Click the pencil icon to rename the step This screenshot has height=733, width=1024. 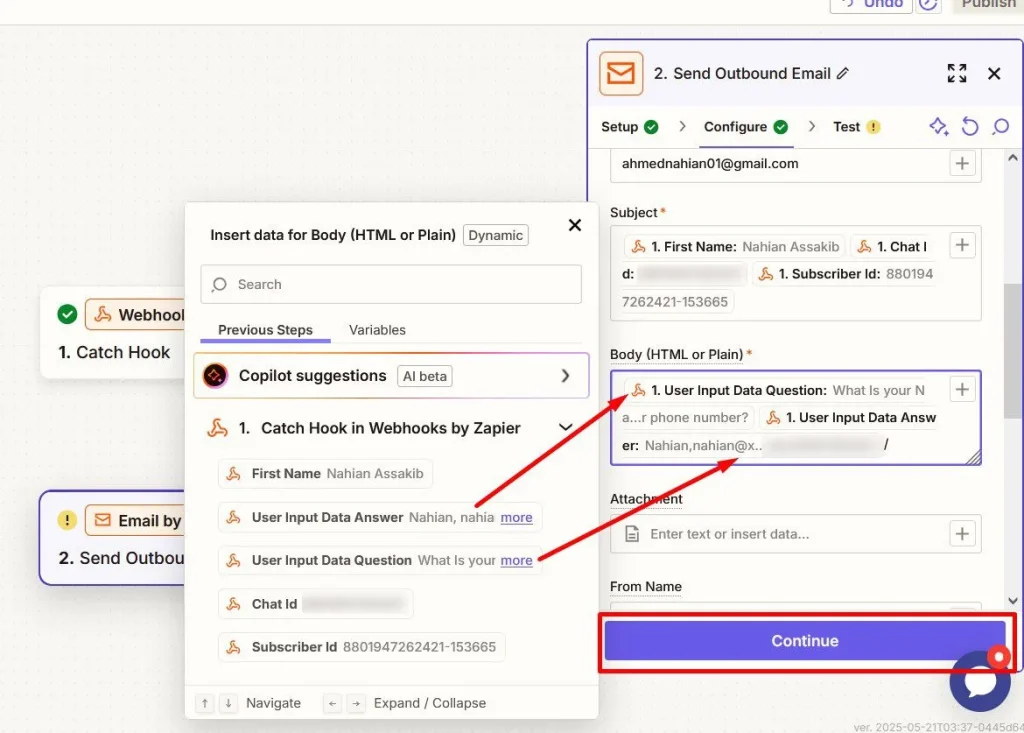point(843,73)
